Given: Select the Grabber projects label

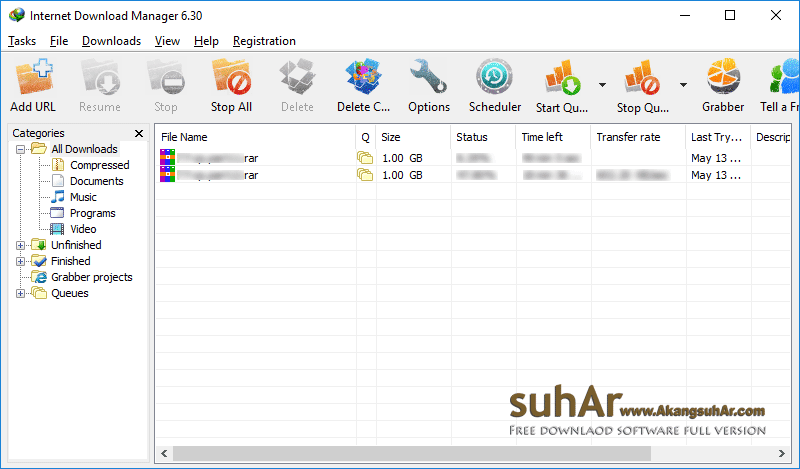Looking at the screenshot, I should pyautogui.click(x=92, y=277).
